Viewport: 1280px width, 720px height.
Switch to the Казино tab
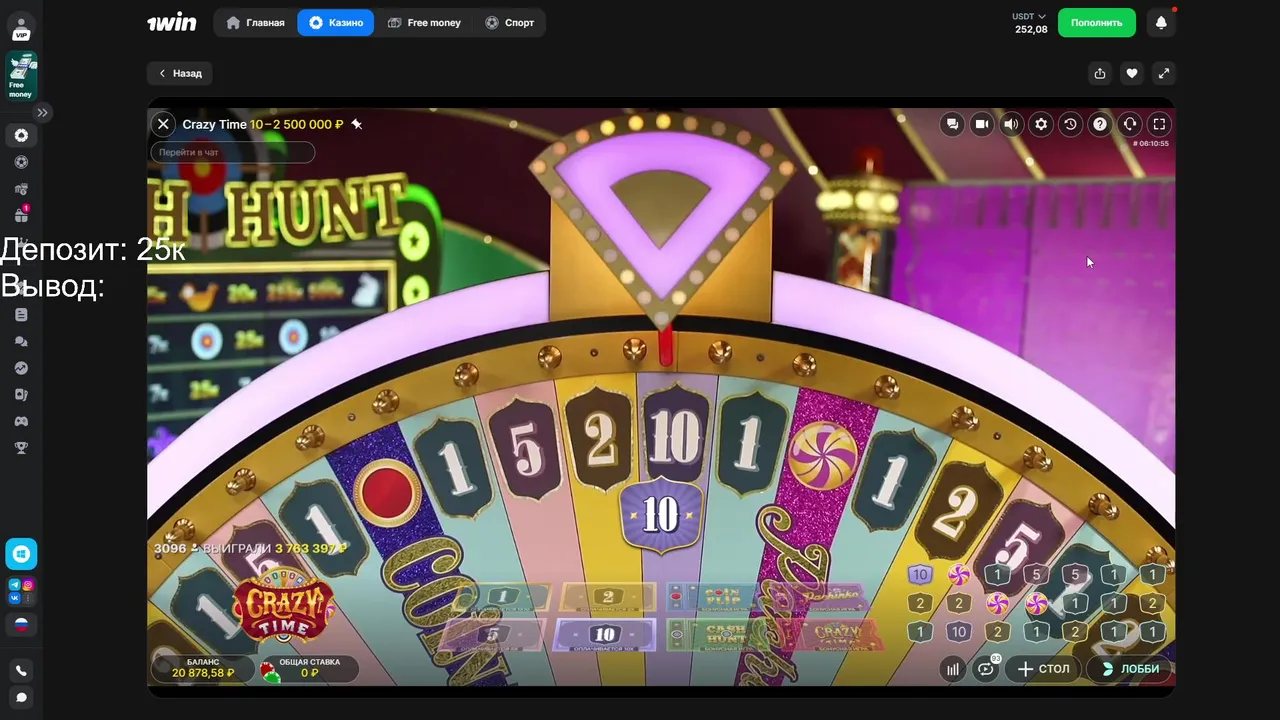click(336, 22)
